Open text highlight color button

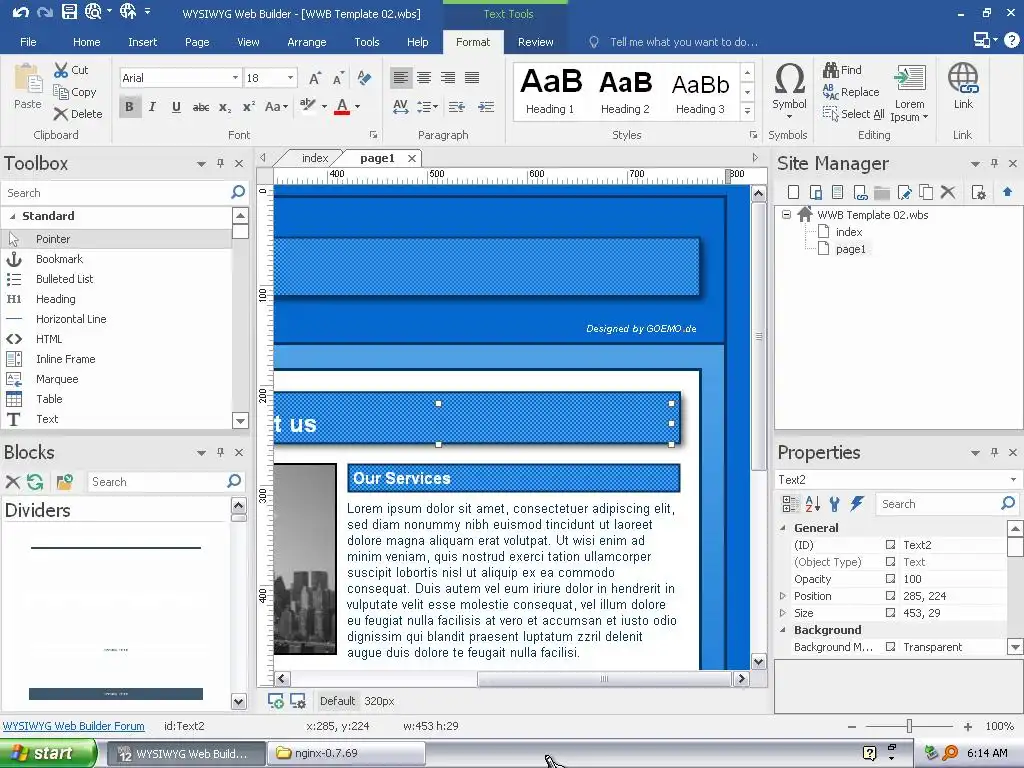point(308,106)
